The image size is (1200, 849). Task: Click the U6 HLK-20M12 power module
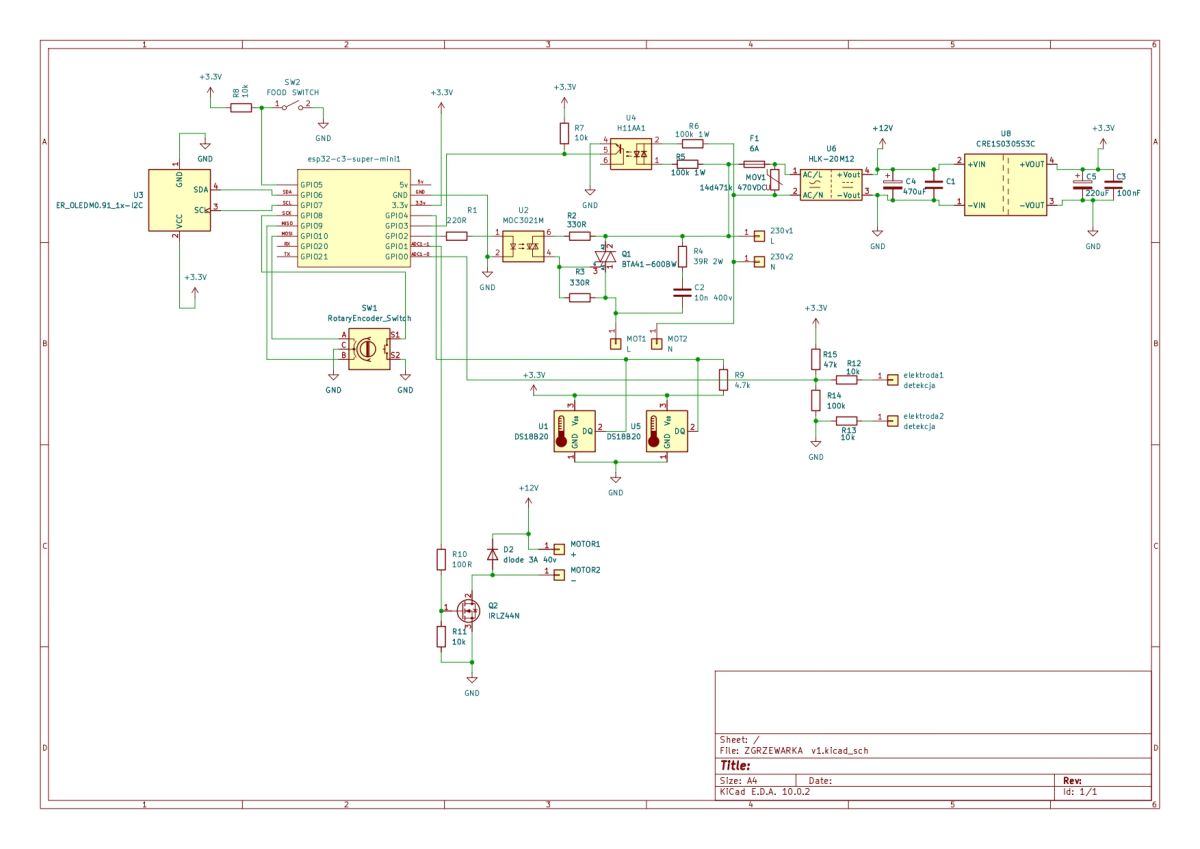pyautogui.click(x=831, y=185)
